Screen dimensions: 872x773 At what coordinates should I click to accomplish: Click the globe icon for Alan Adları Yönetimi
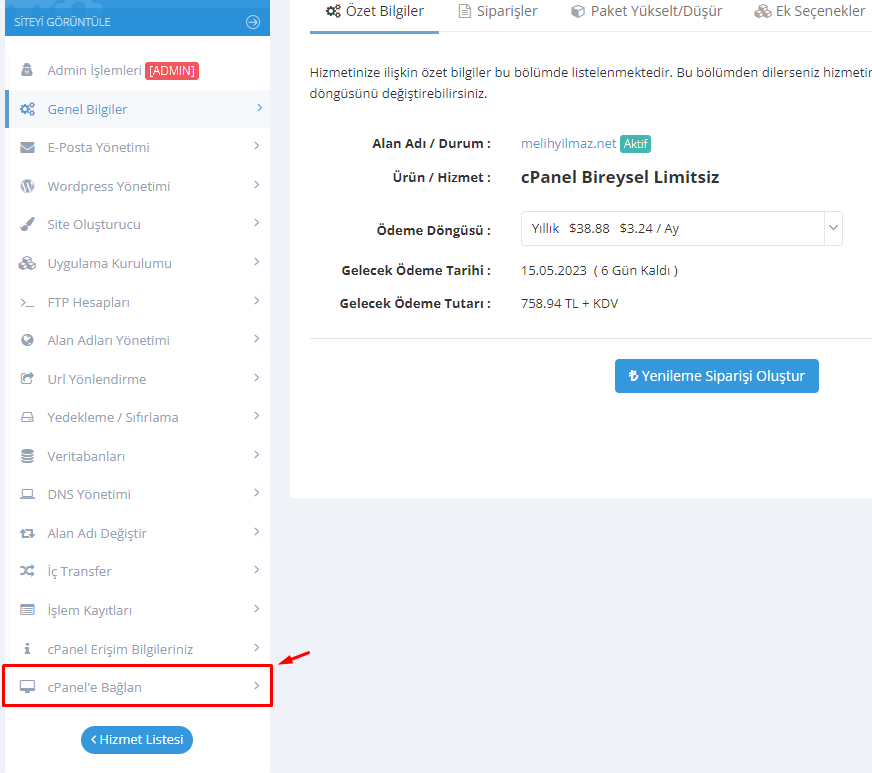28,340
